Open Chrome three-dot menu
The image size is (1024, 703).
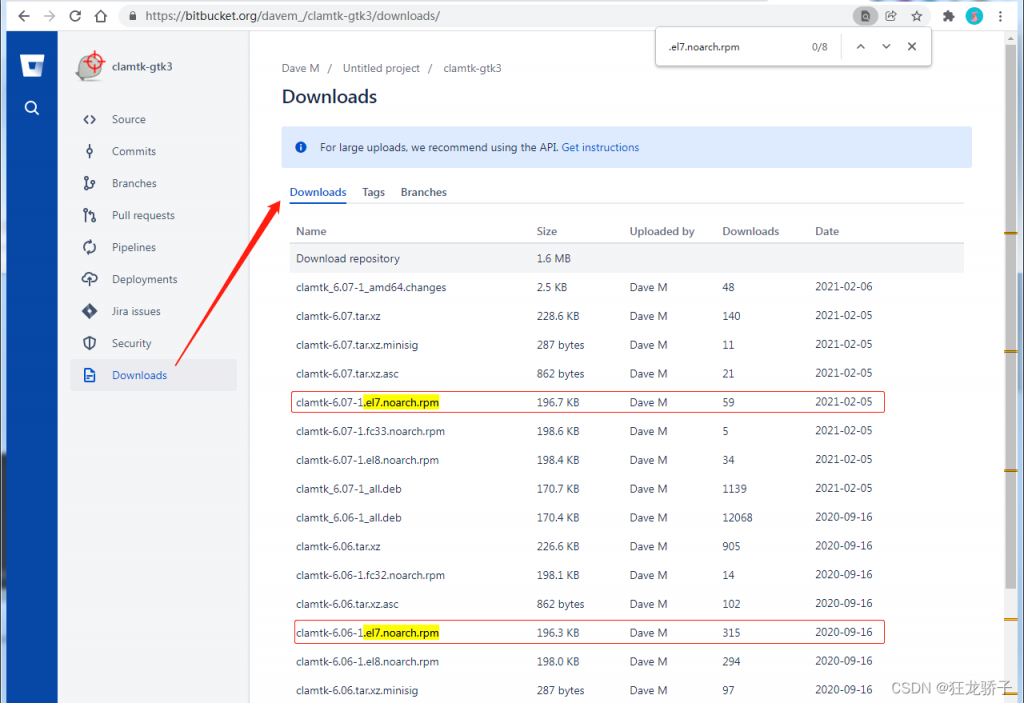(1001, 16)
